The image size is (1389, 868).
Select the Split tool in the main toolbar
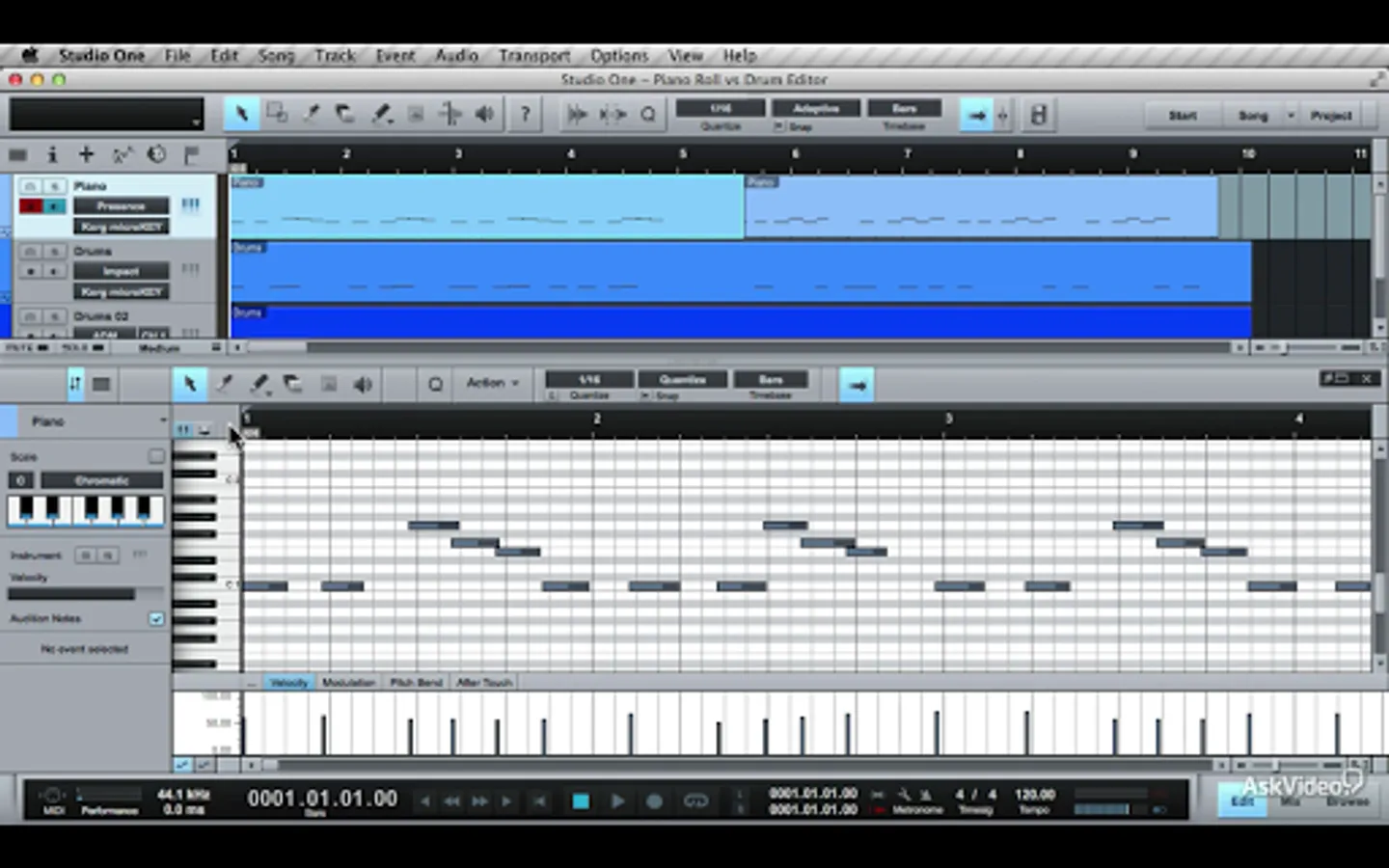coord(312,115)
